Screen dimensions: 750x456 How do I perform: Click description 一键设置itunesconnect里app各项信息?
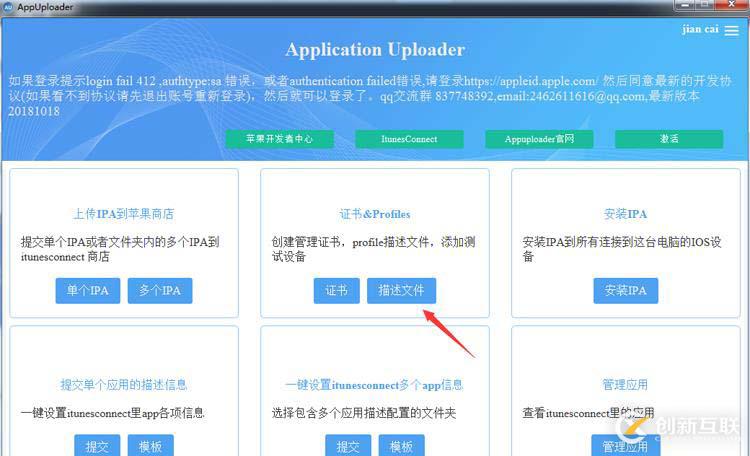112,413
